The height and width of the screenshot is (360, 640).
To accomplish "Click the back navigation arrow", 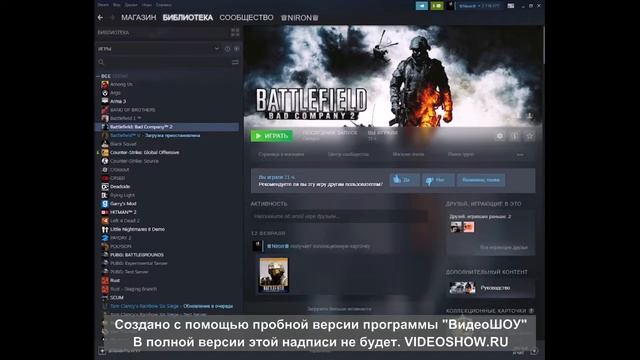I will pyautogui.click(x=100, y=18).
